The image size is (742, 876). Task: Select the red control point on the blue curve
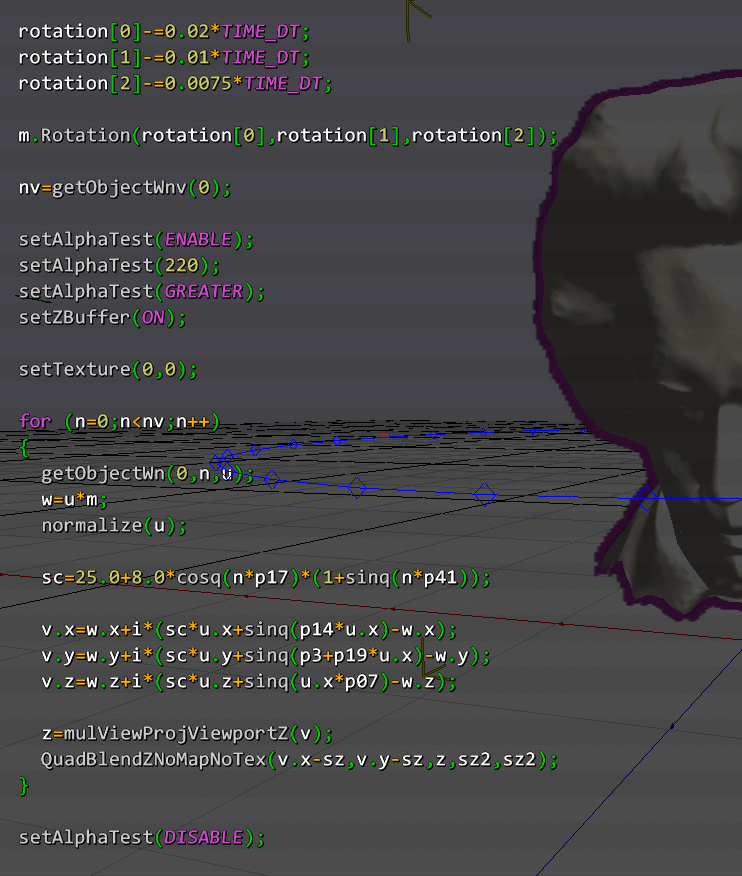(384, 437)
